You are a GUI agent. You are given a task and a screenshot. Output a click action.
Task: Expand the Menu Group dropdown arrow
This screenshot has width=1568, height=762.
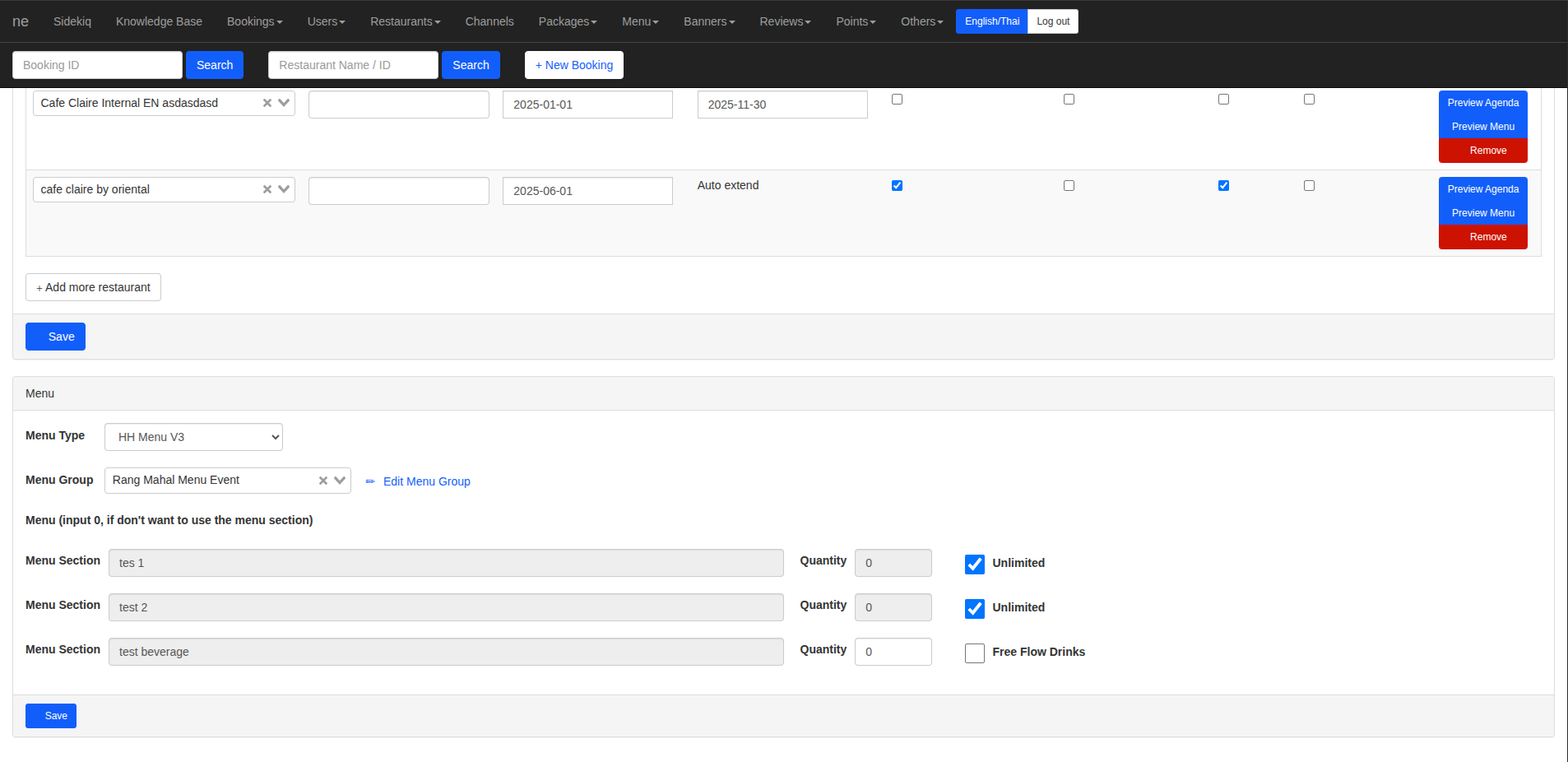340,481
